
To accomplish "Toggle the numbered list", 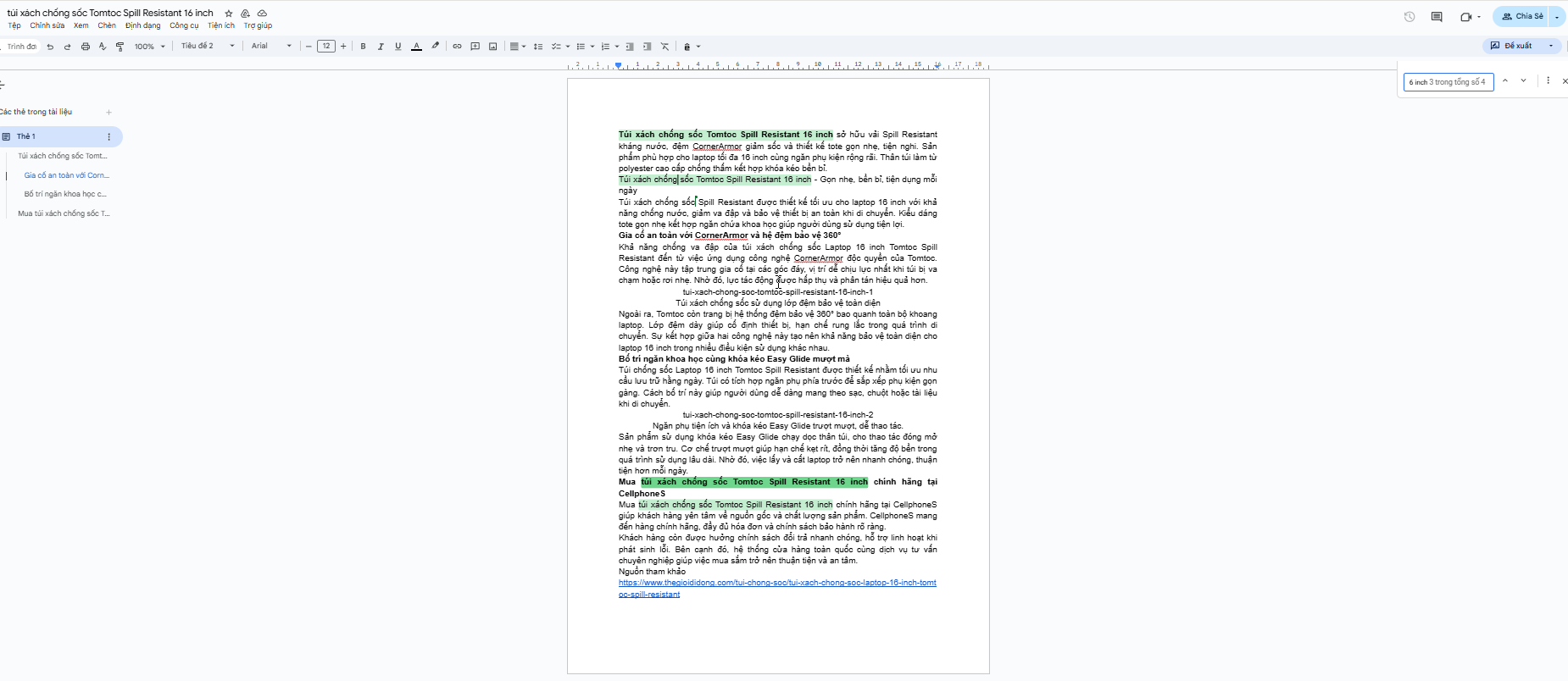I will tap(605, 47).
